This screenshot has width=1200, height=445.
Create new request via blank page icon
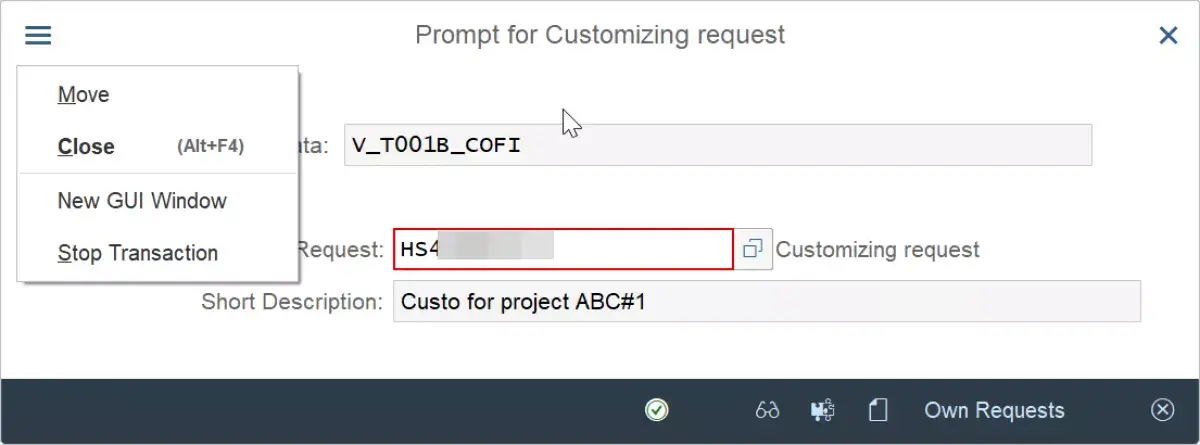[878, 410]
